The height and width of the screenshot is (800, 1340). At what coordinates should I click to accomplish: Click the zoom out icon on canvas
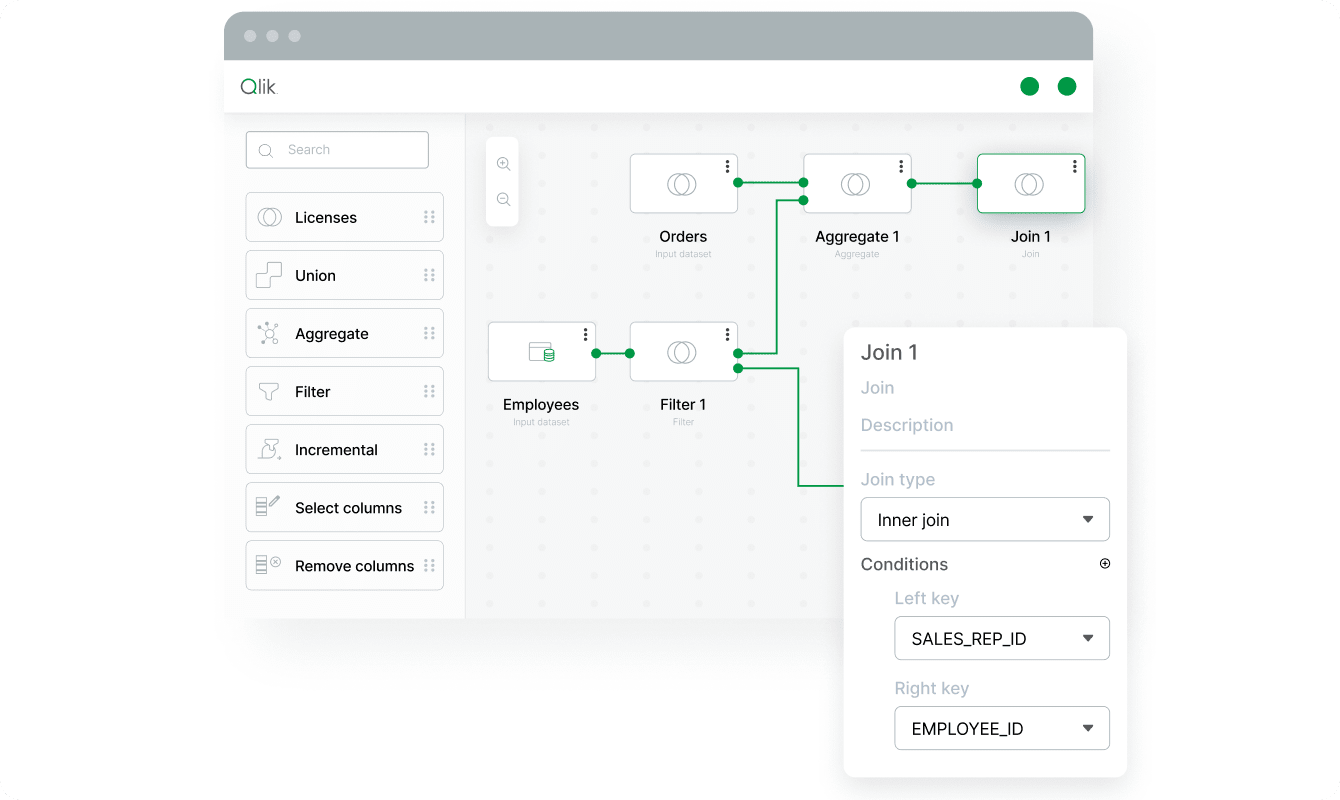point(503,199)
